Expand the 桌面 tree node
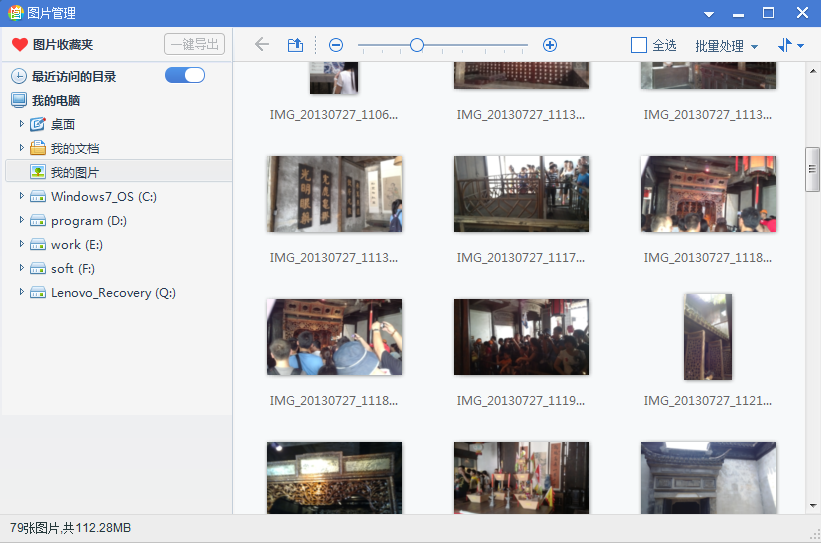 [21, 124]
